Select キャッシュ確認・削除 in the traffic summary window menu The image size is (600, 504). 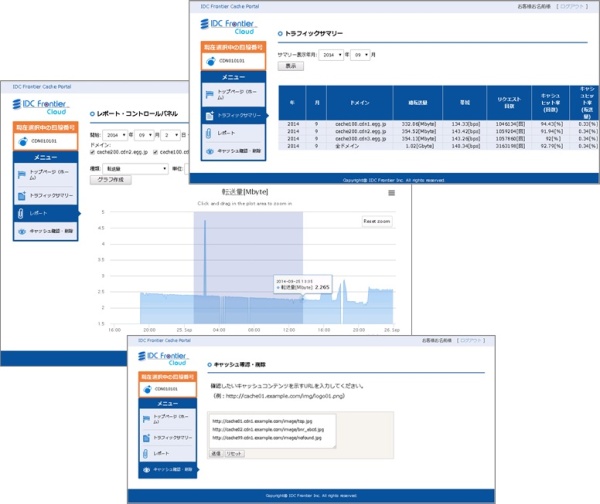coord(240,151)
